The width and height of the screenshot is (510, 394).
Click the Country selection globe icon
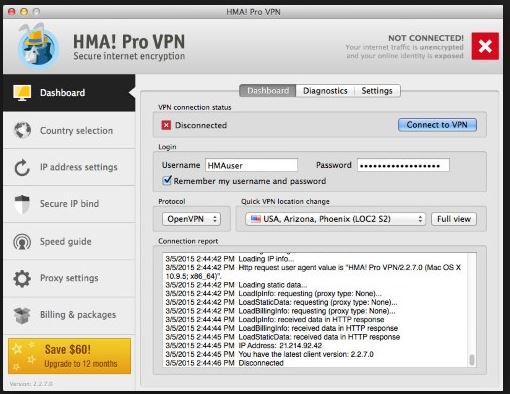click(22, 130)
